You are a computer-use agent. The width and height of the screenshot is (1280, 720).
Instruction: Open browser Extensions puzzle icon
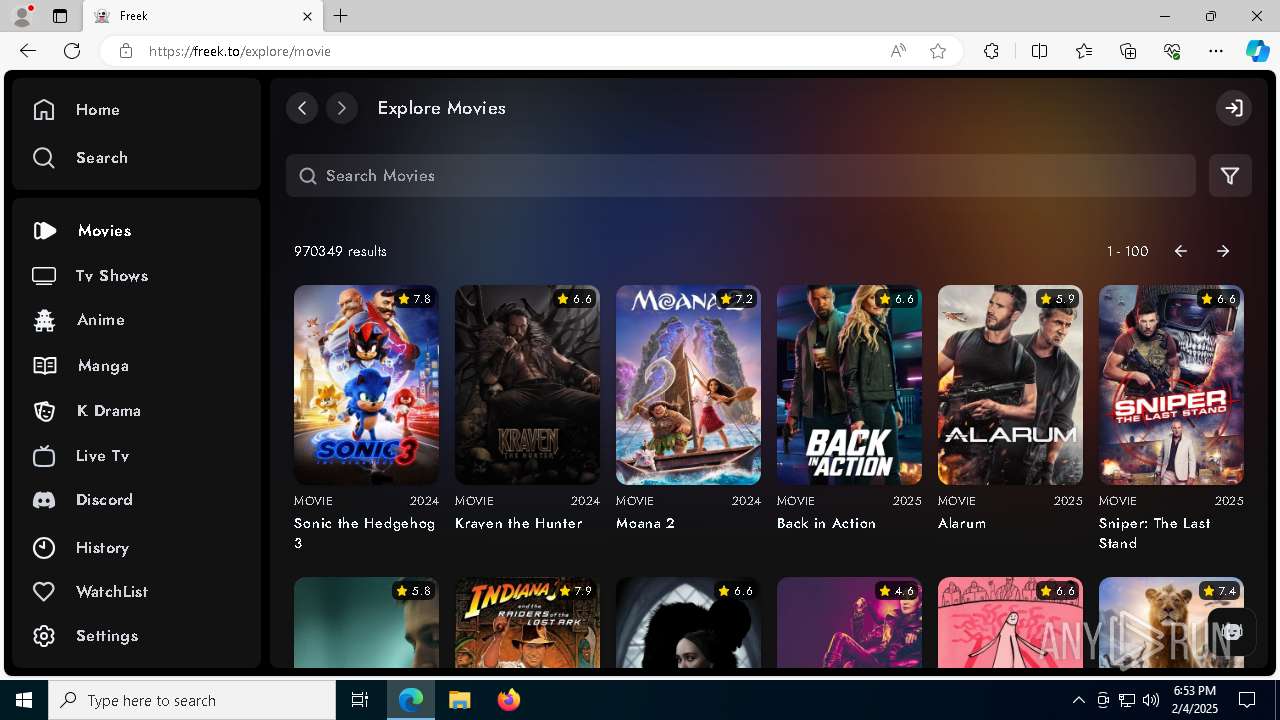[x=991, y=51]
